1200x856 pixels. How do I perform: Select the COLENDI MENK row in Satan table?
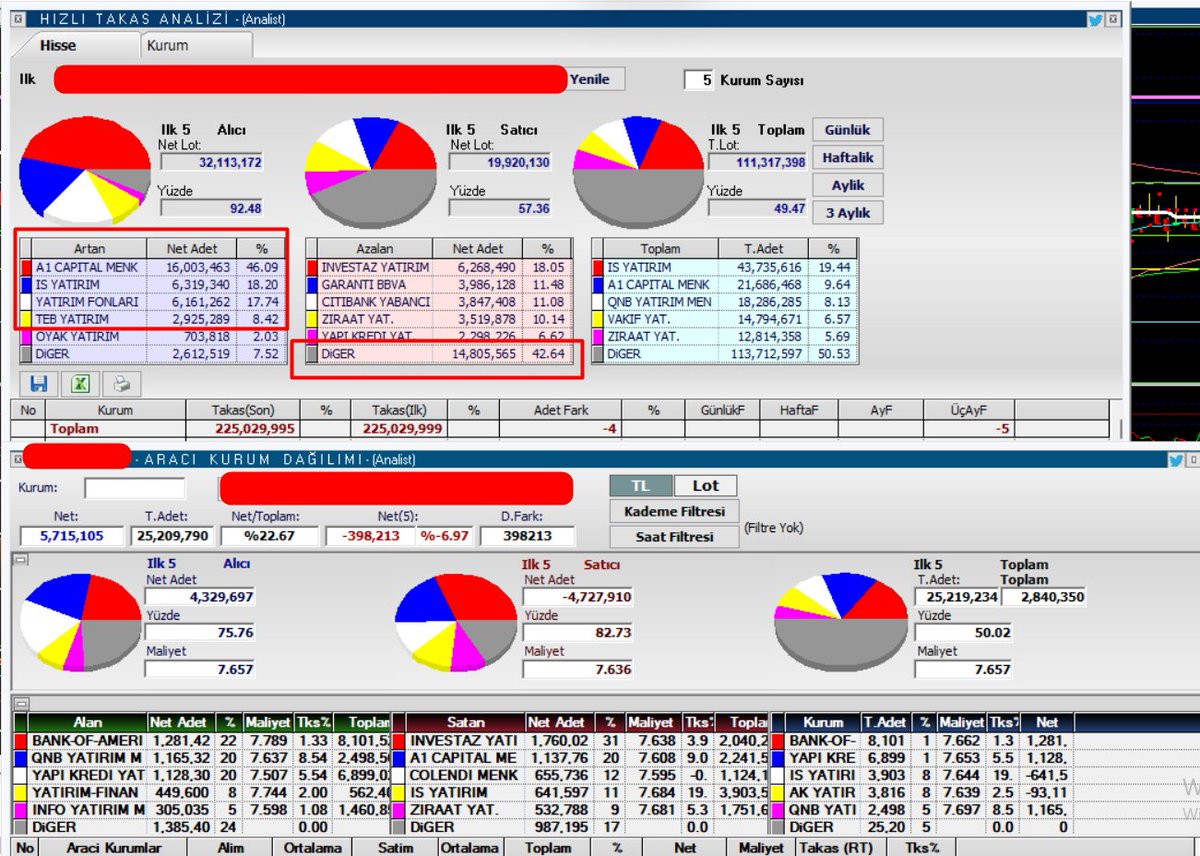(582, 774)
